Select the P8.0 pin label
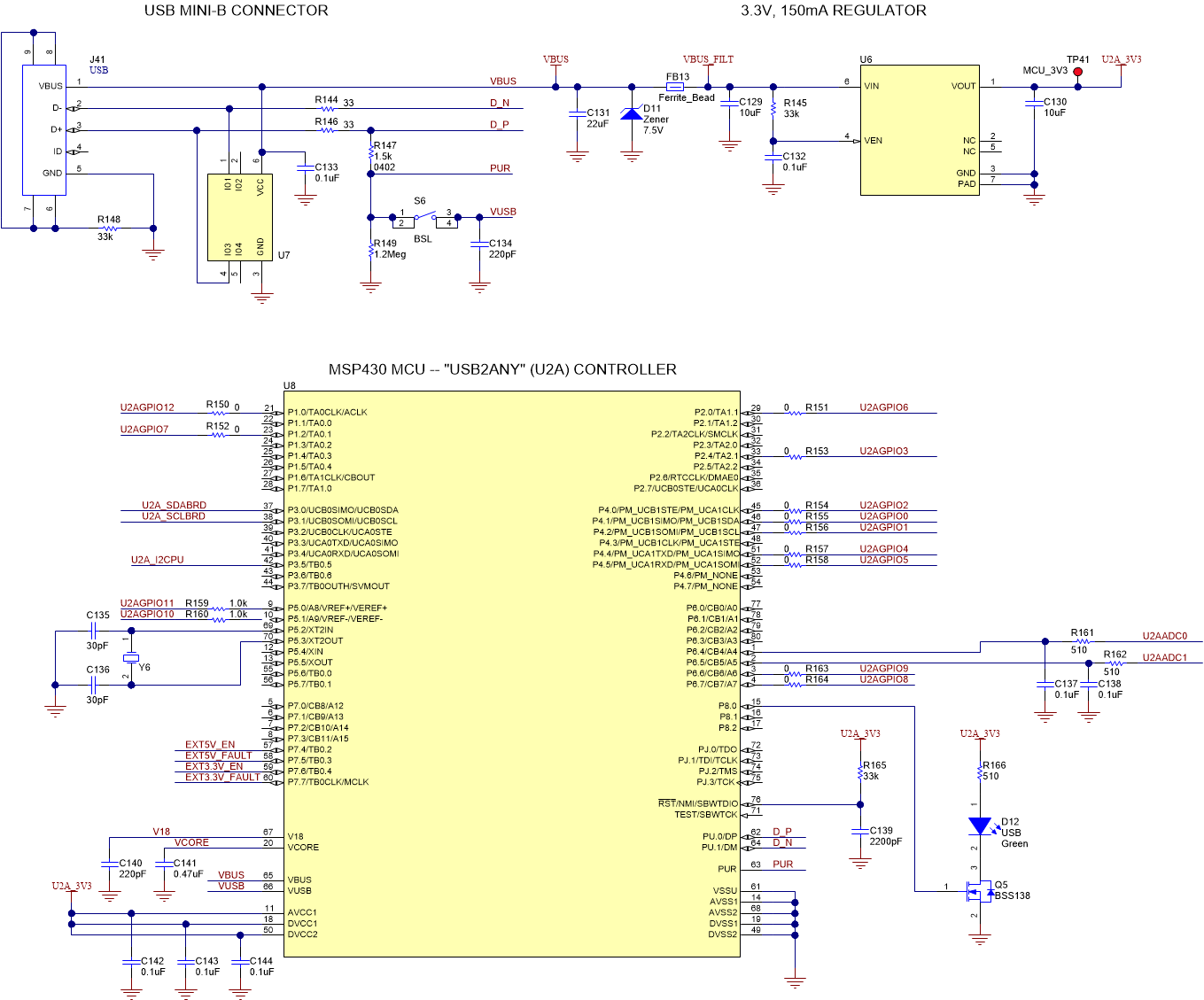The height and width of the screenshot is (1000, 1204). coord(727,706)
